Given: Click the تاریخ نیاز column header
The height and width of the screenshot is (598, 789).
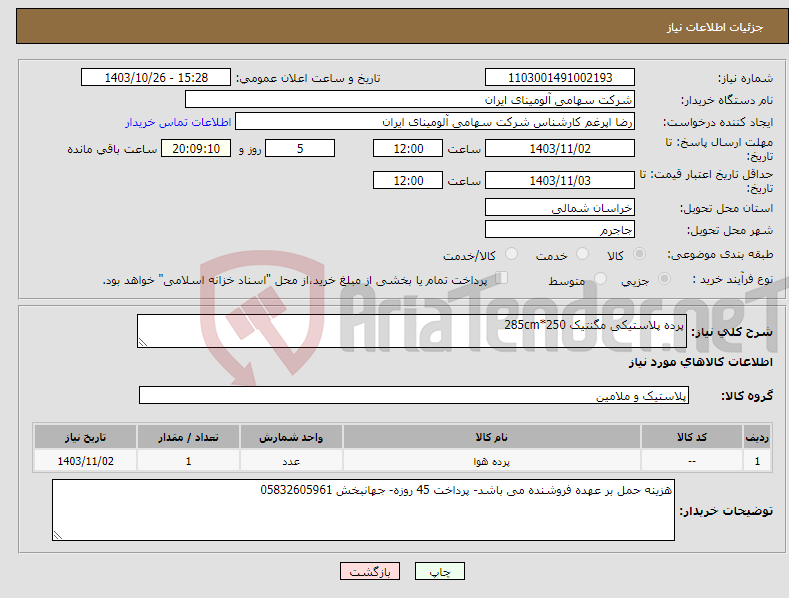Looking at the screenshot, I should (85, 437).
